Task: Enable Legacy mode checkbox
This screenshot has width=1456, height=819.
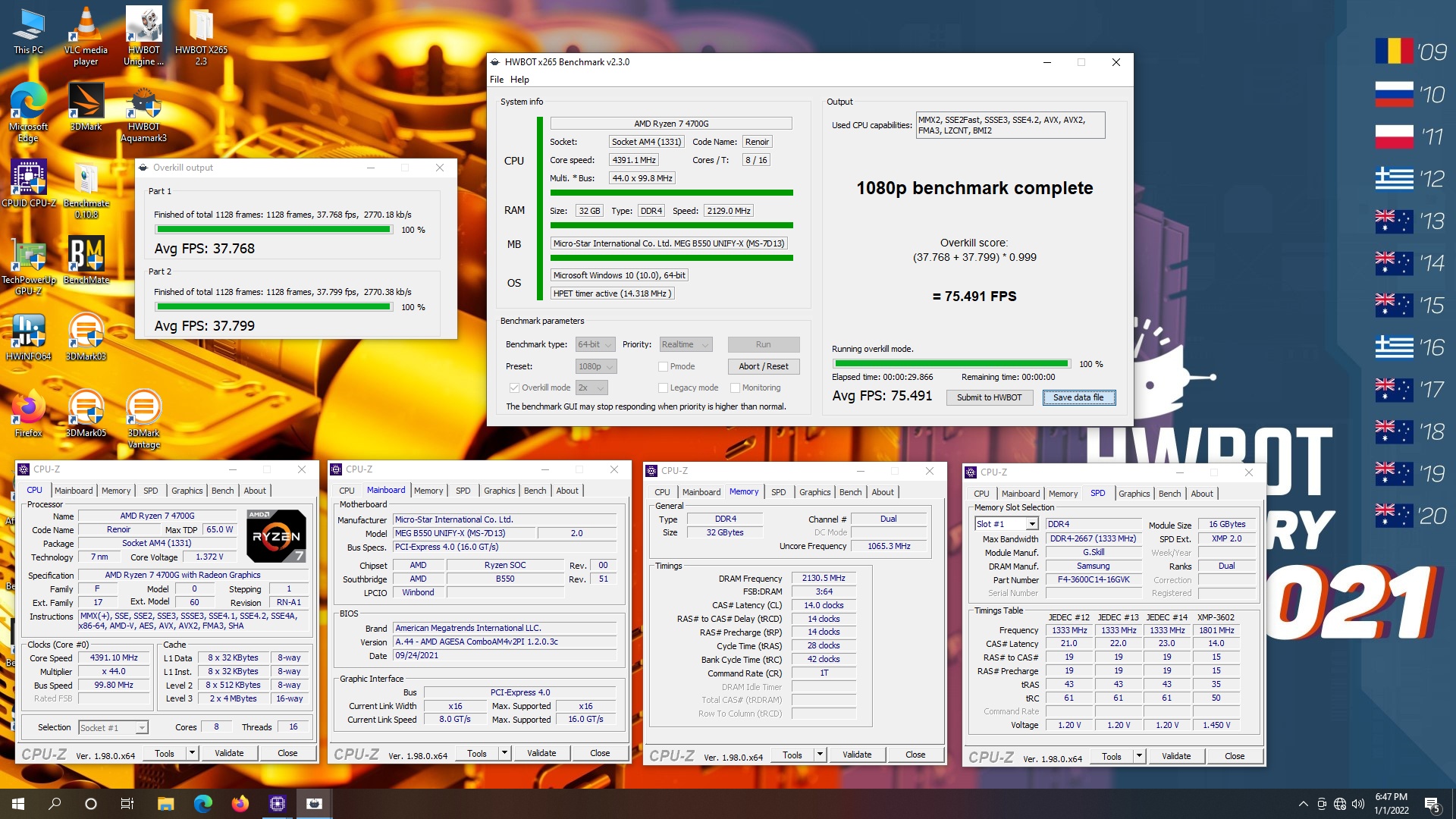Action: coord(663,388)
